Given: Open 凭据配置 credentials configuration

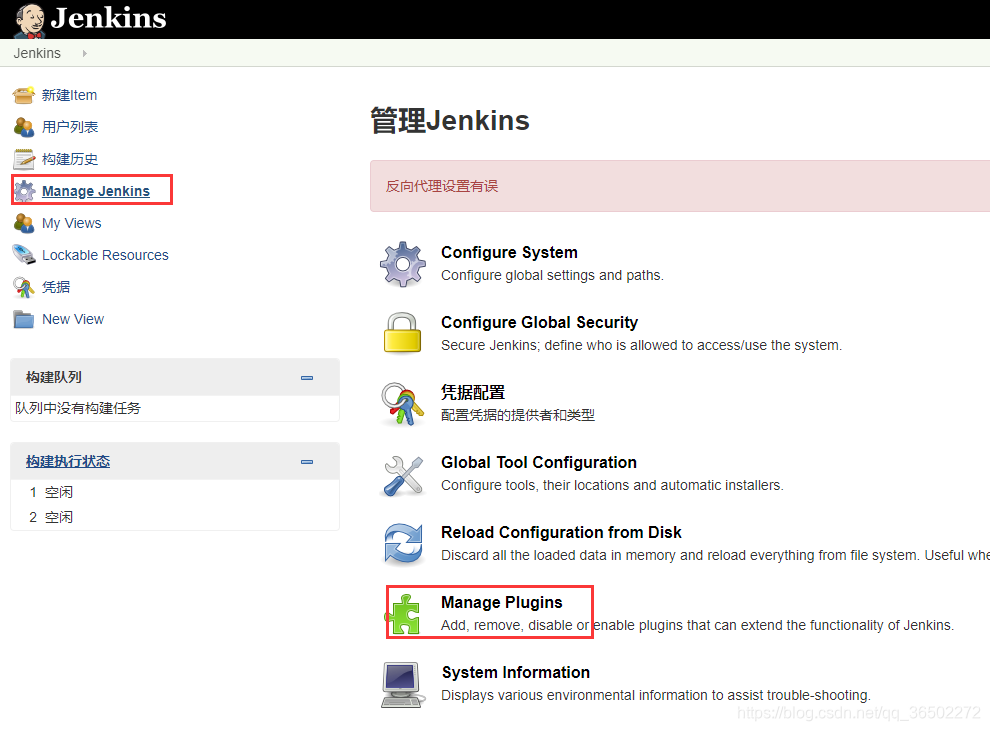Looking at the screenshot, I should (x=473, y=393).
